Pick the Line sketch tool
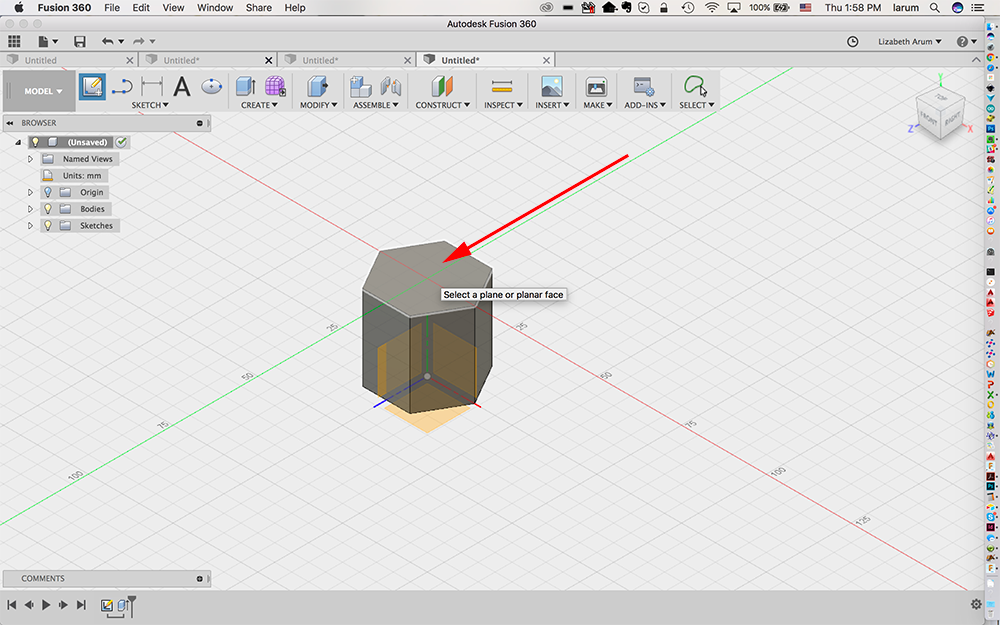The height and width of the screenshot is (625, 1000). [122, 87]
